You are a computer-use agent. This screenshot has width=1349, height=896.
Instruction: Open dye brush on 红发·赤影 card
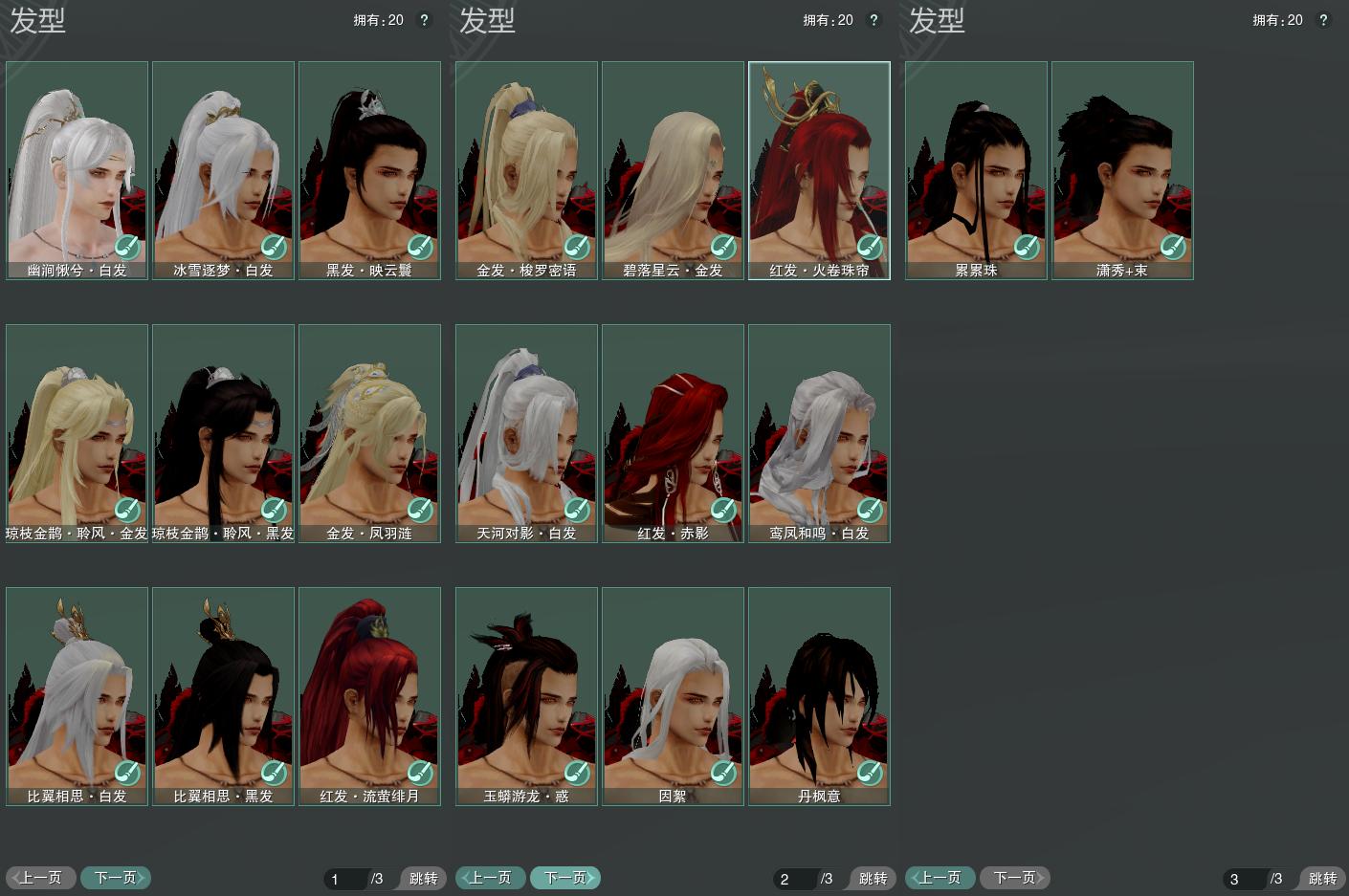[723, 511]
